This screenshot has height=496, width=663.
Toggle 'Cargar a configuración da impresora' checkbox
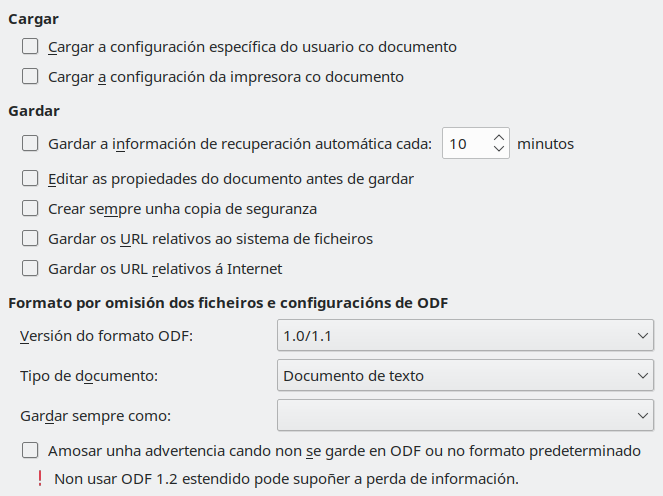click(30, 76)
